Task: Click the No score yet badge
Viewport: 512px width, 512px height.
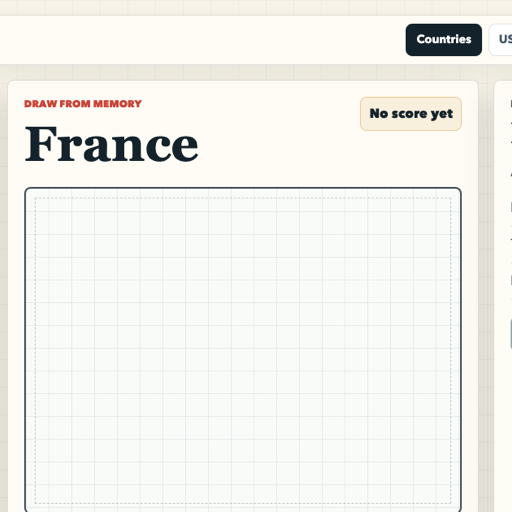Action: point(411,114)
